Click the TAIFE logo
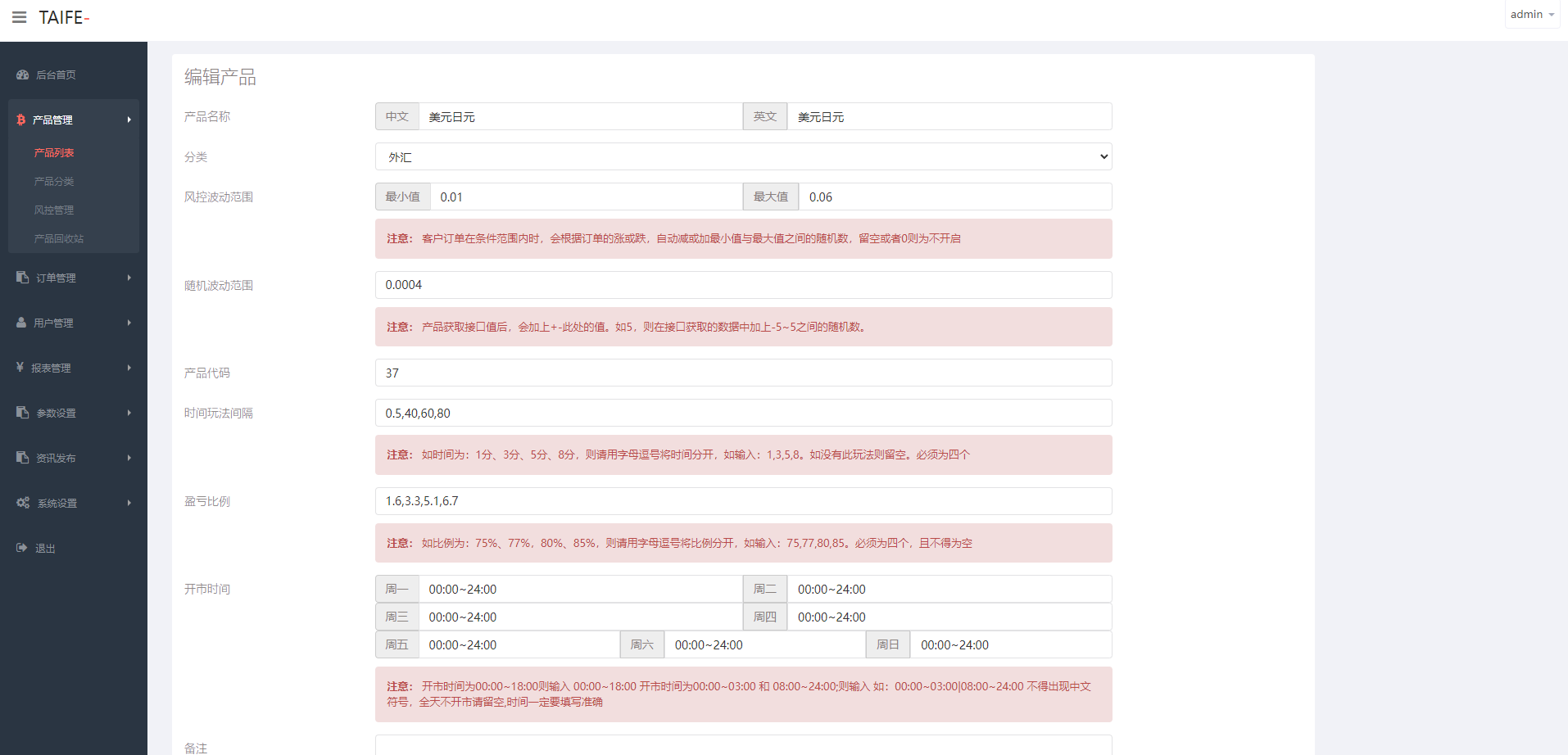 pos(63,17)
